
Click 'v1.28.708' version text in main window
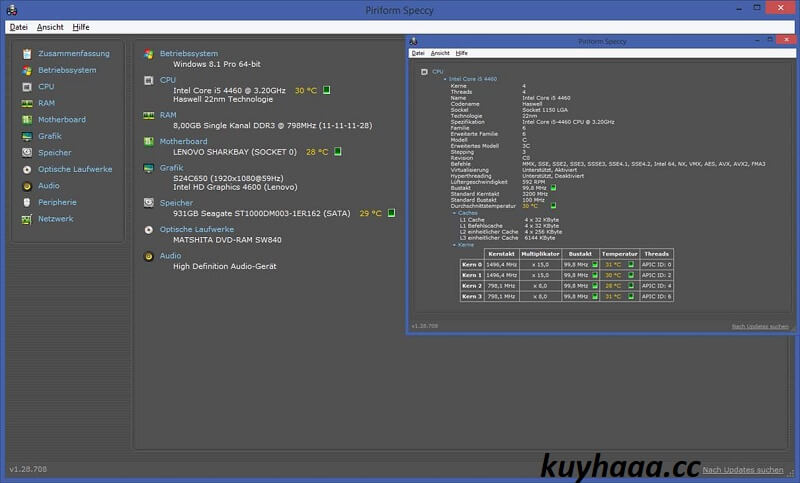point(28,469)
